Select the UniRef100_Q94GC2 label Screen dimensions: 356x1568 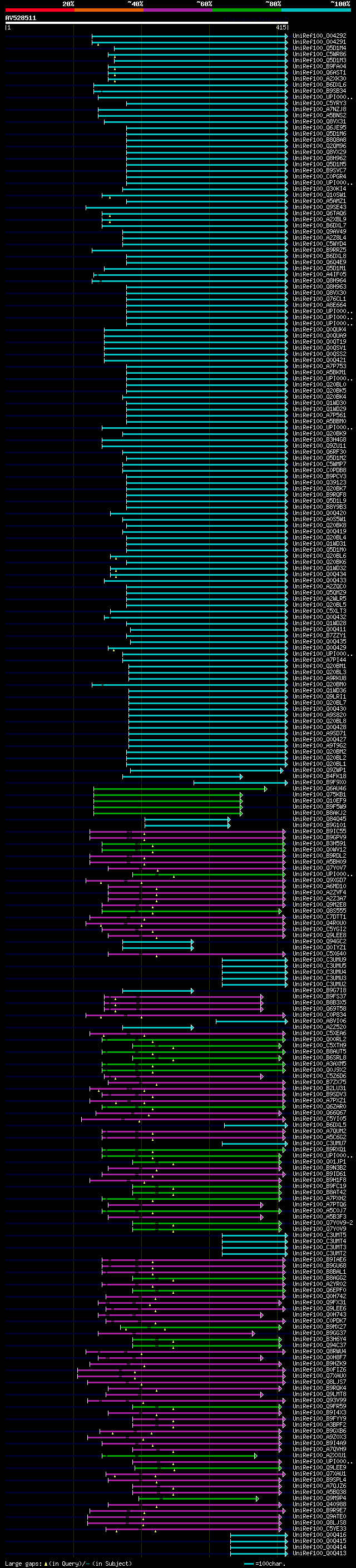tap(319, 941)
